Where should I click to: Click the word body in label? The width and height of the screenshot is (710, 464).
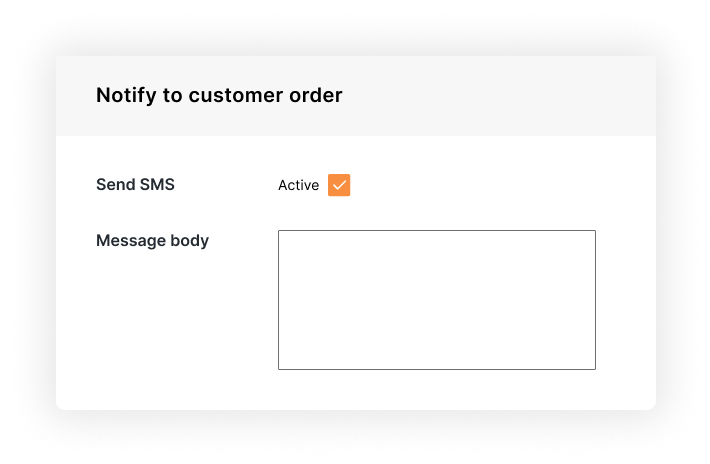point(190,240)
